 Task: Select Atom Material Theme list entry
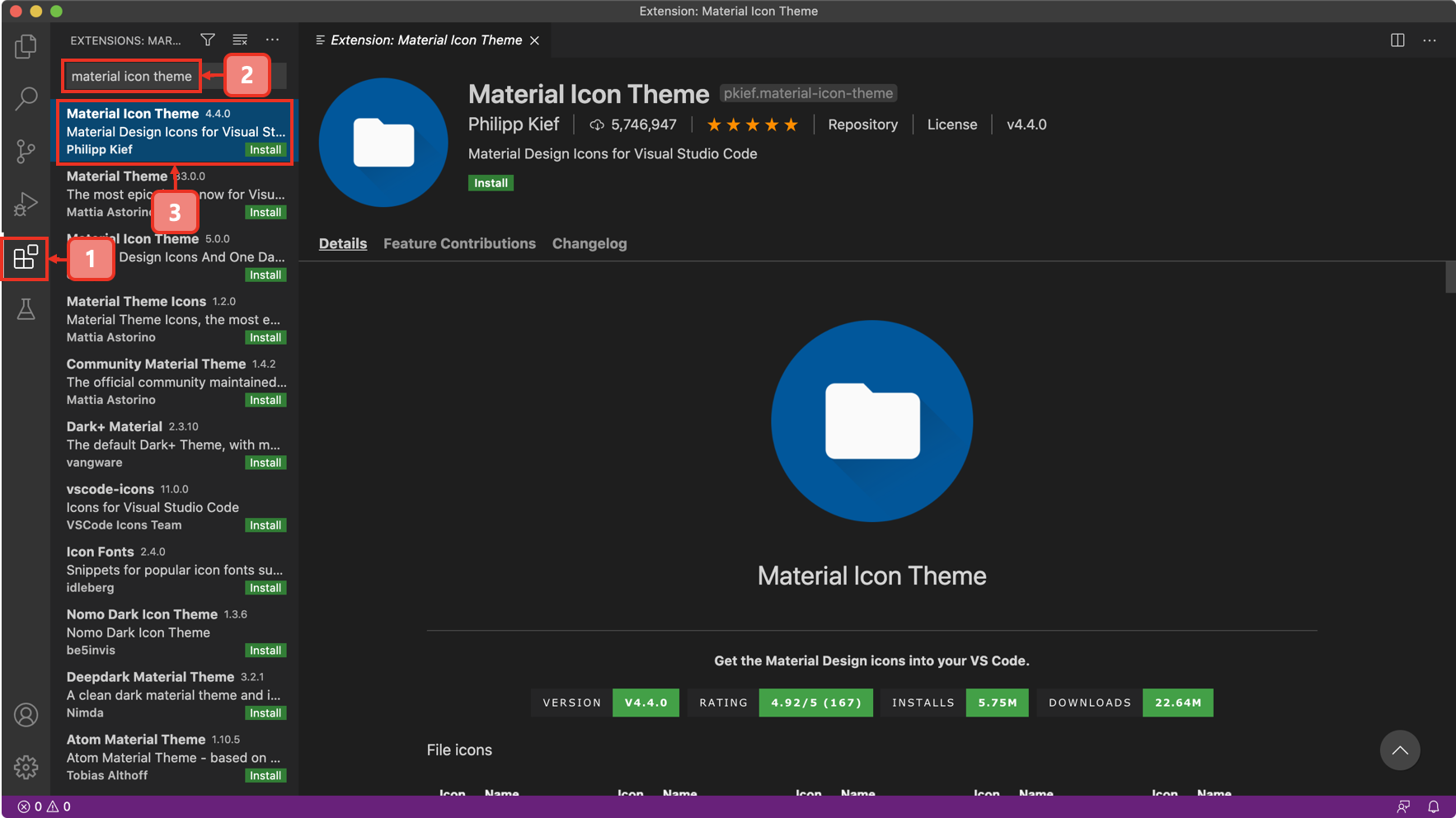tap(175, 758)
